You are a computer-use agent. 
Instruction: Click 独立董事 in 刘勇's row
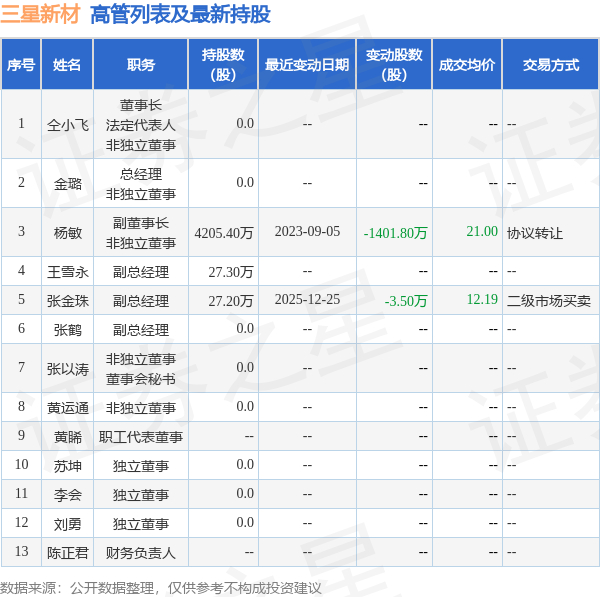140,524
